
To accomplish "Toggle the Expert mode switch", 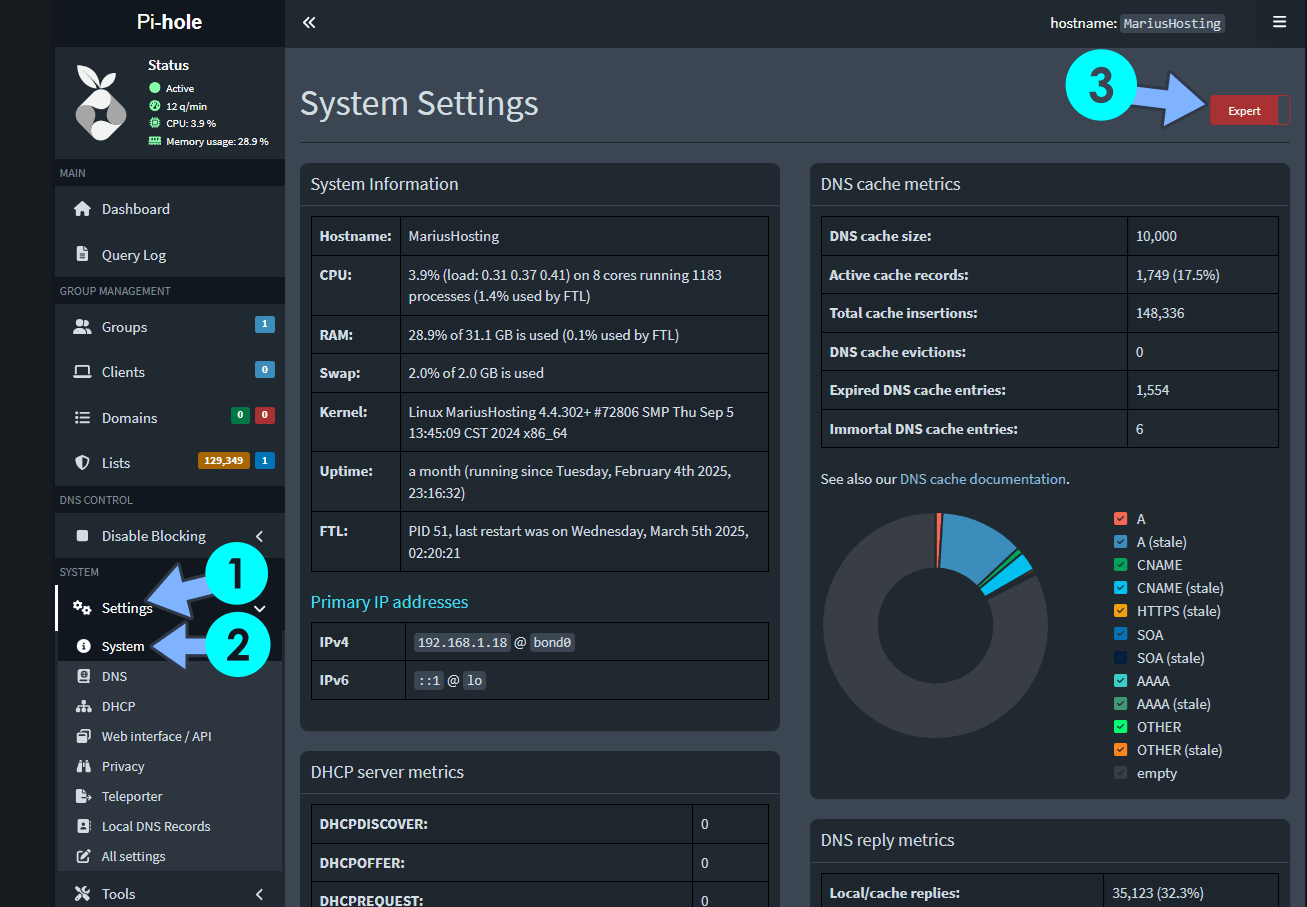I will point(1249,111).
